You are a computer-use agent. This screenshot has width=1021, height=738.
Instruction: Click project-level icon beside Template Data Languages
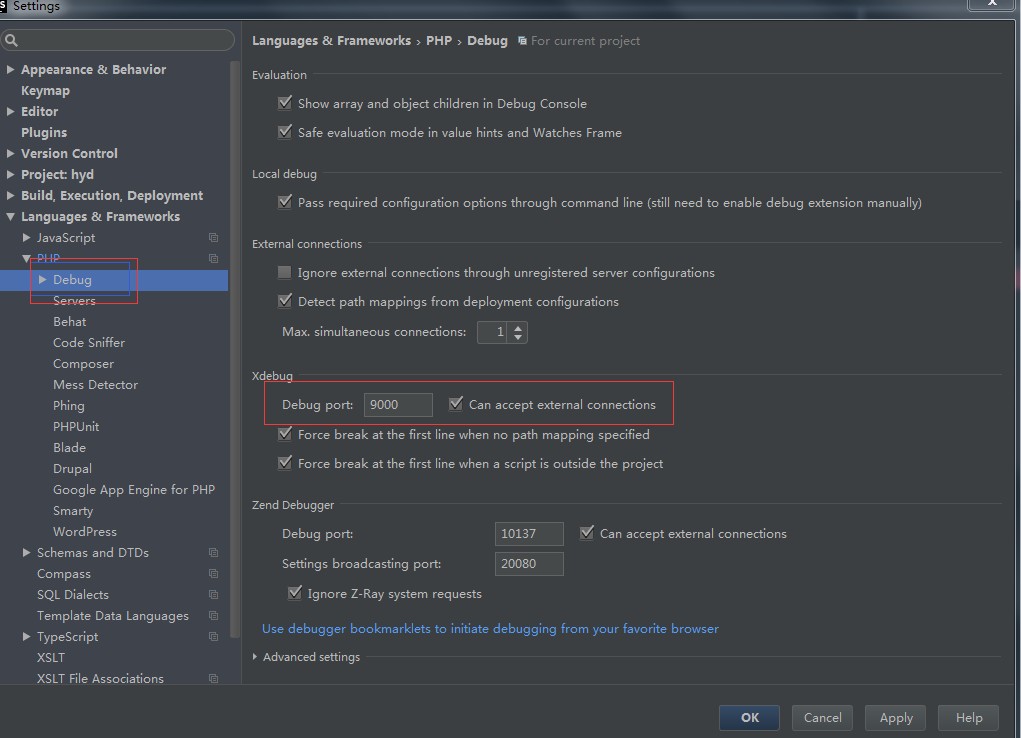[213, 616]
